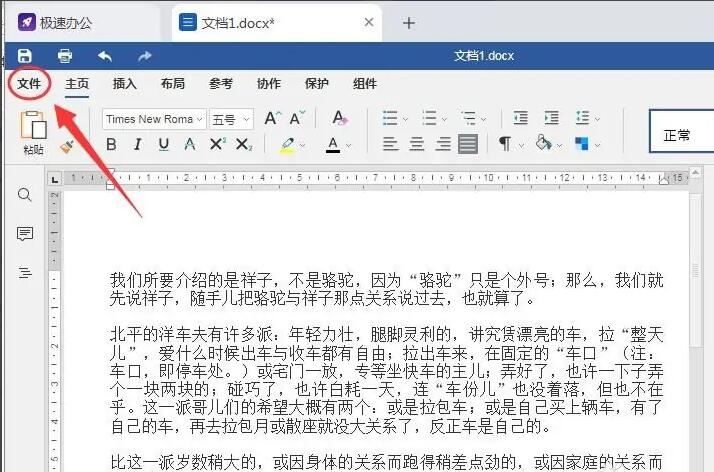Expand the line spacing options arrow
The image size is (714, 472).
pyautogui.click(x=597, y=119)
